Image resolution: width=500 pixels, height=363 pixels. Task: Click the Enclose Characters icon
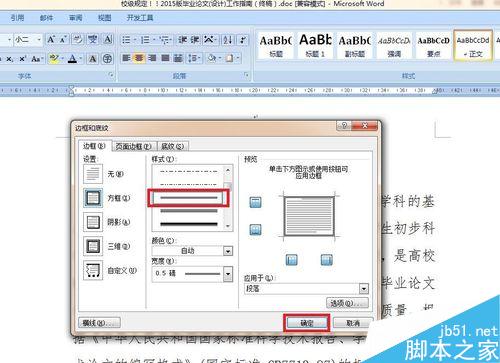coord(107,59)
